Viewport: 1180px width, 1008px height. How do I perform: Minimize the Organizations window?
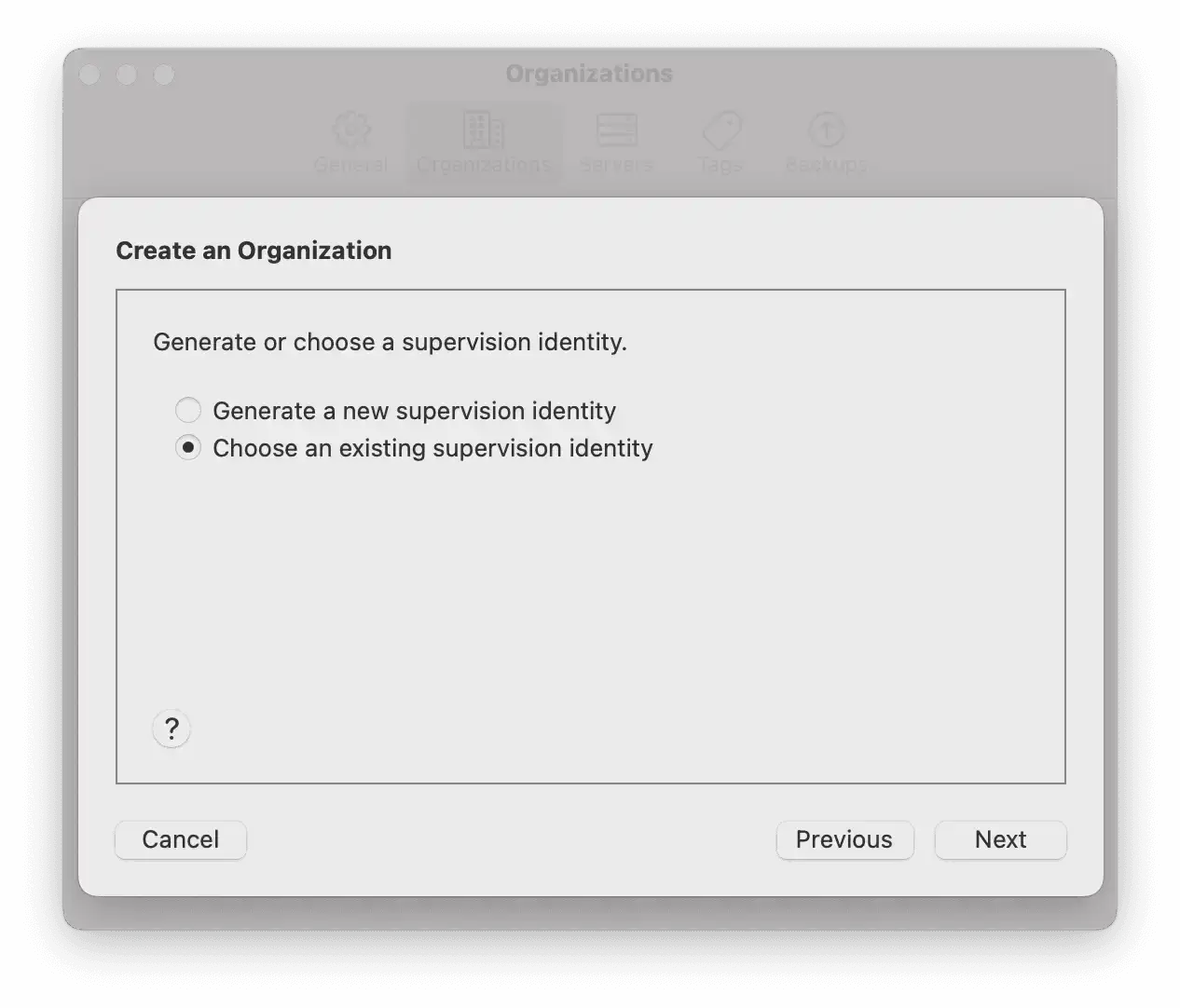[127, 75]
